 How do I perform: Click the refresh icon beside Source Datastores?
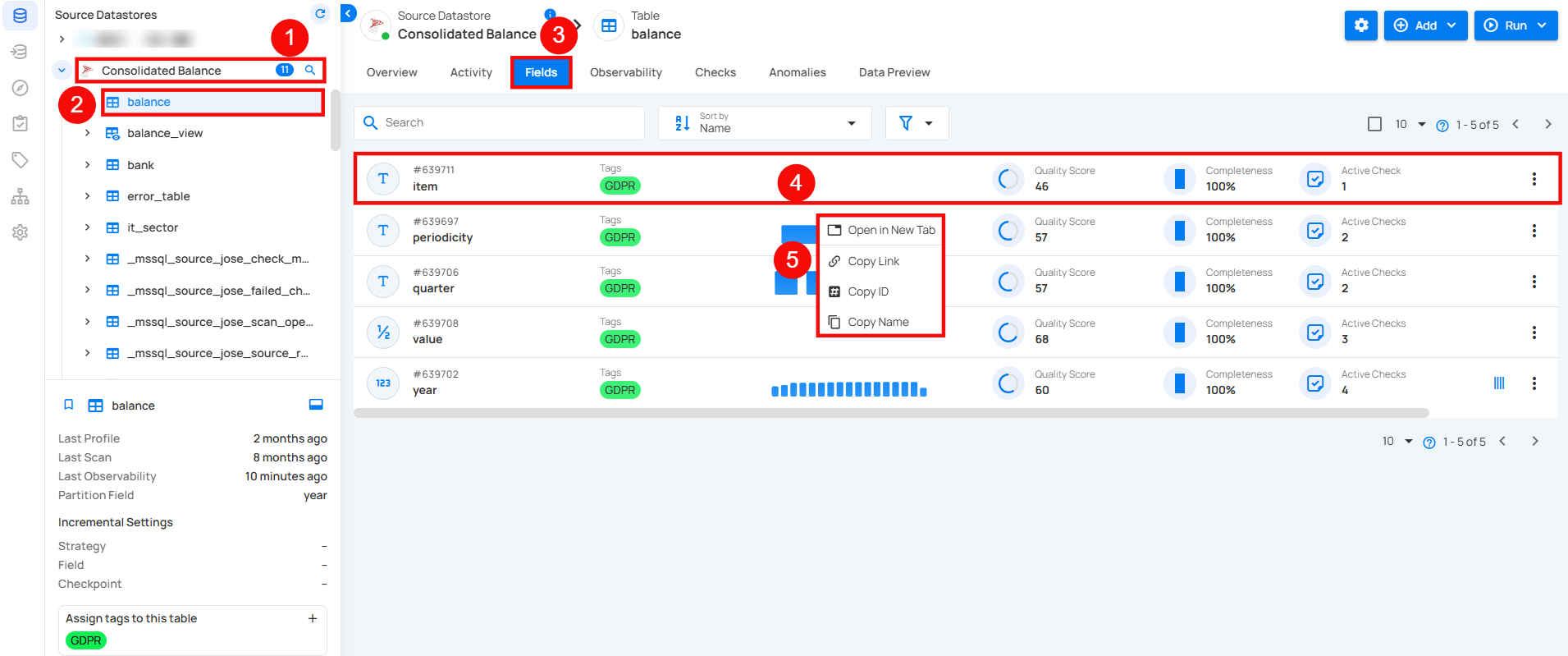(320, 14)
